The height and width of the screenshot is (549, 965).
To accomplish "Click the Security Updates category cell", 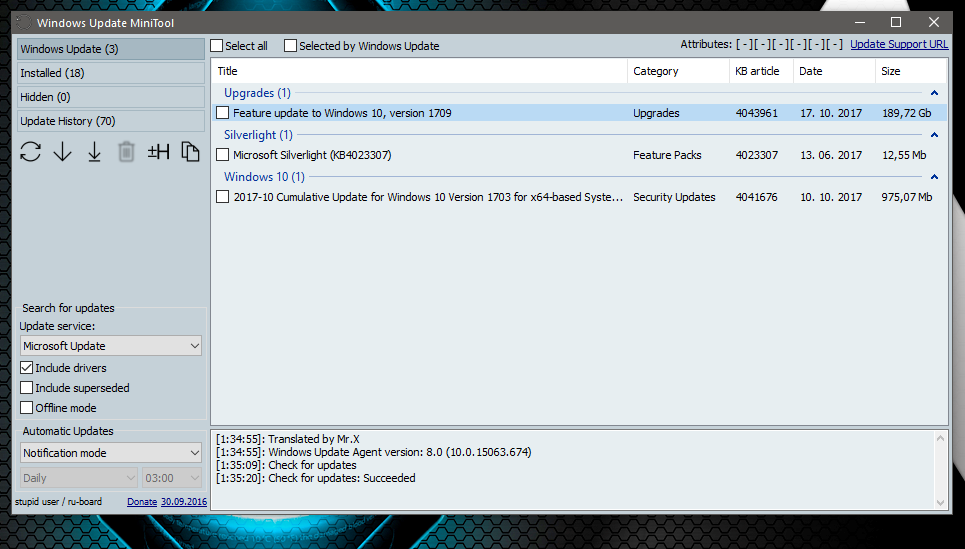I will point(674,197).
